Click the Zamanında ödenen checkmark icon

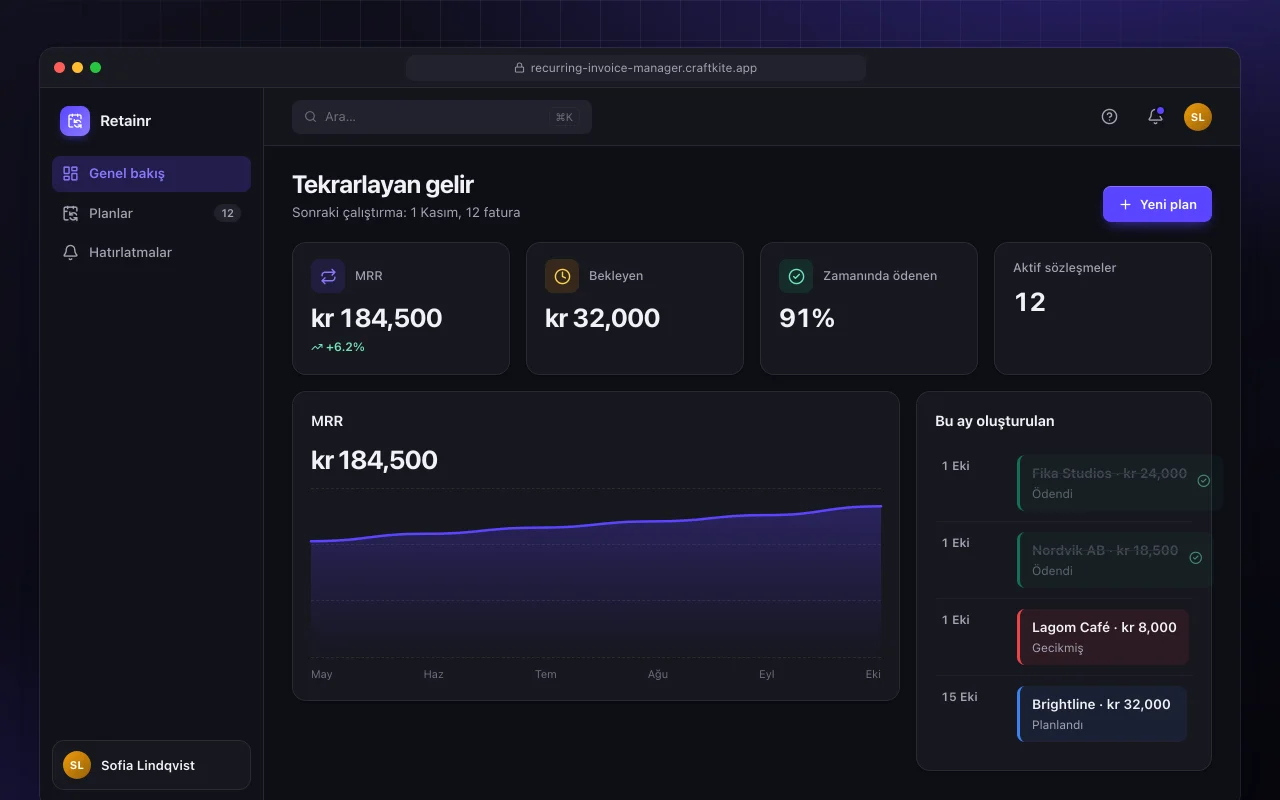796,276
